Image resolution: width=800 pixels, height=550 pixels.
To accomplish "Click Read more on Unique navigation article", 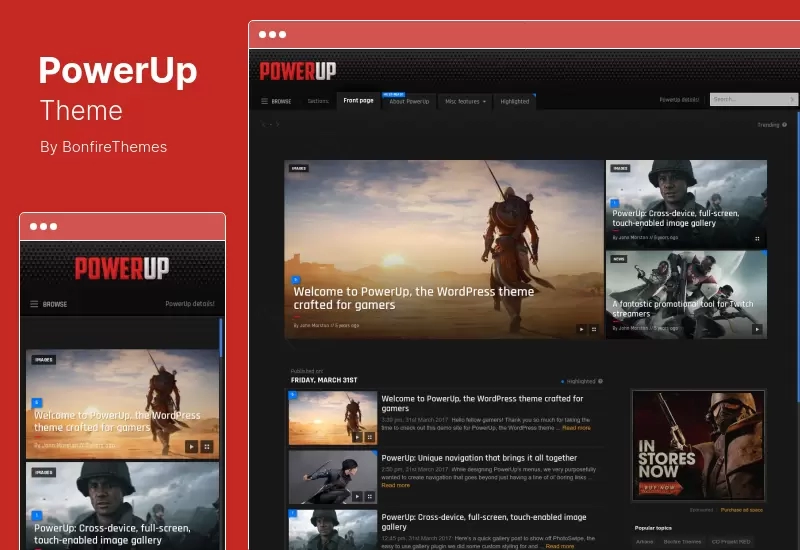I will point(395,485).
